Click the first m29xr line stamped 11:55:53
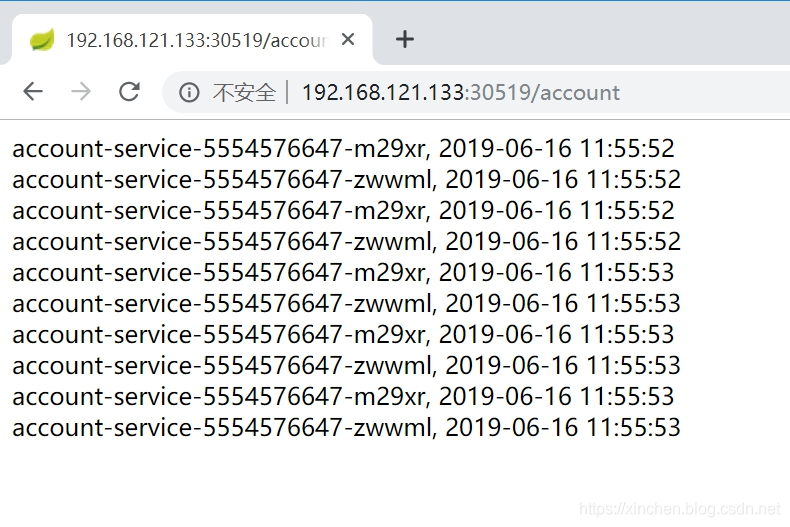The image size is (790, 527). coord(343,273)
